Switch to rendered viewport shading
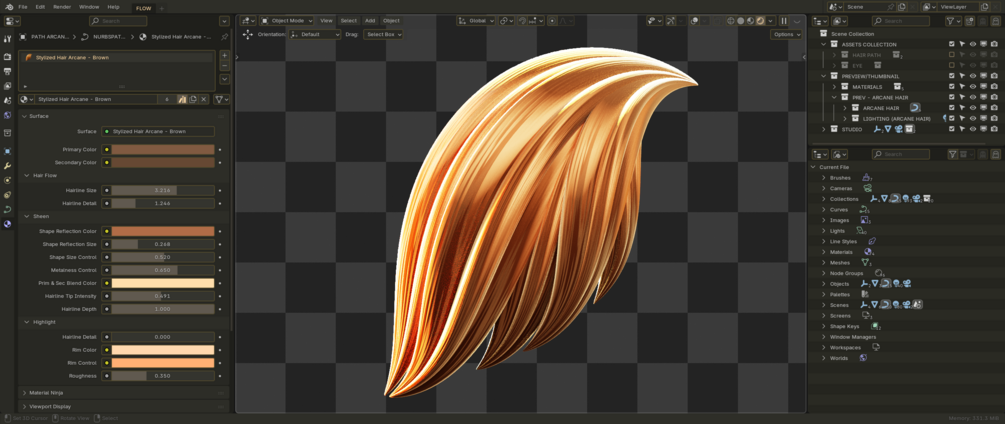This screenshot has width=1005, height=424. coord(760,20)
